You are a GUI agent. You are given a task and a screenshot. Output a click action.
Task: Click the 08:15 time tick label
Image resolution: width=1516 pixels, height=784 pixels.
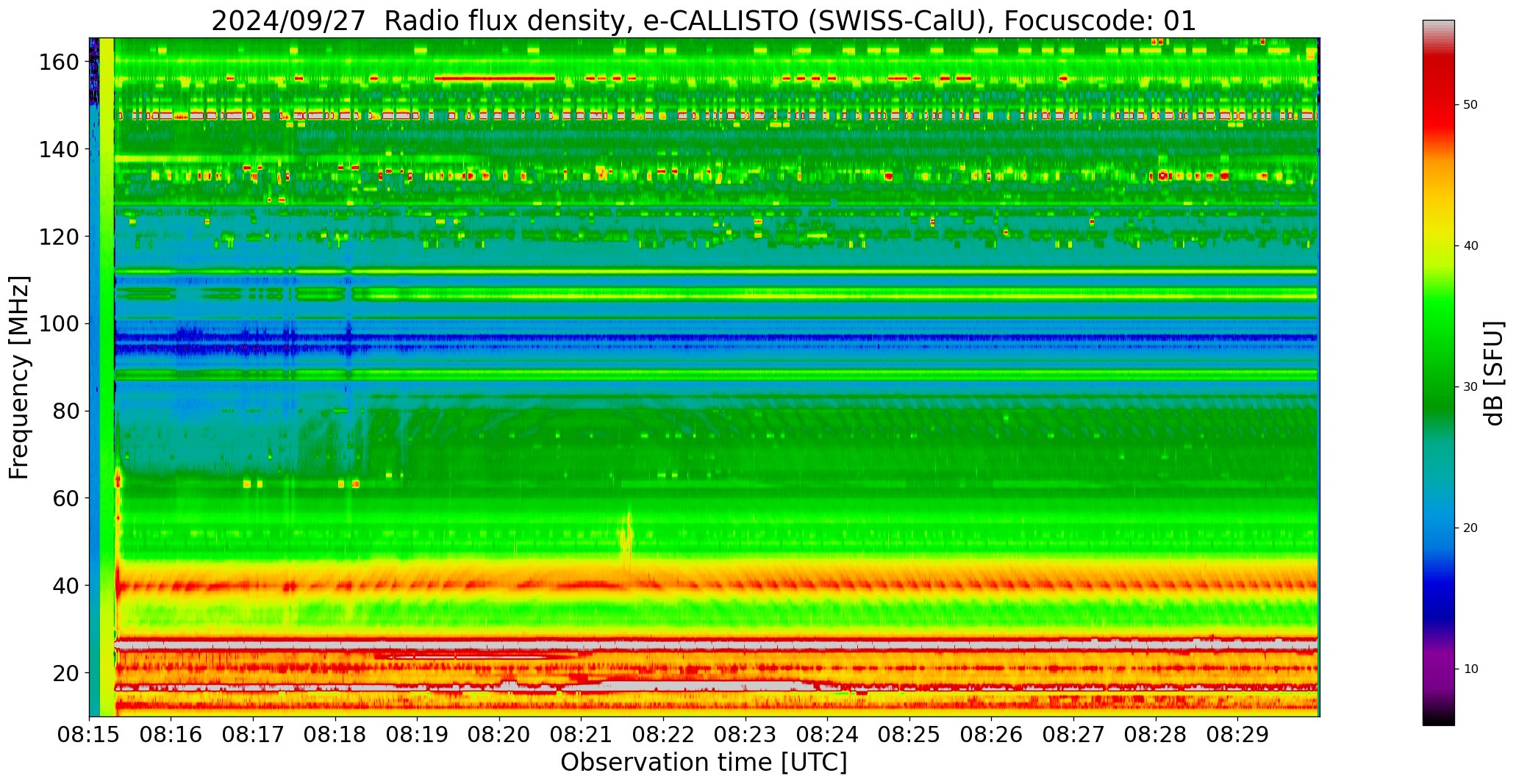point(89,735)
